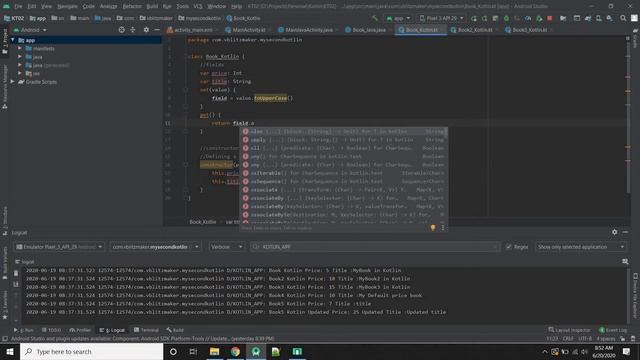640x360 pixels.
Task: Click the Cortana circle icon on taskbar
Action: (x=173, y=351)
